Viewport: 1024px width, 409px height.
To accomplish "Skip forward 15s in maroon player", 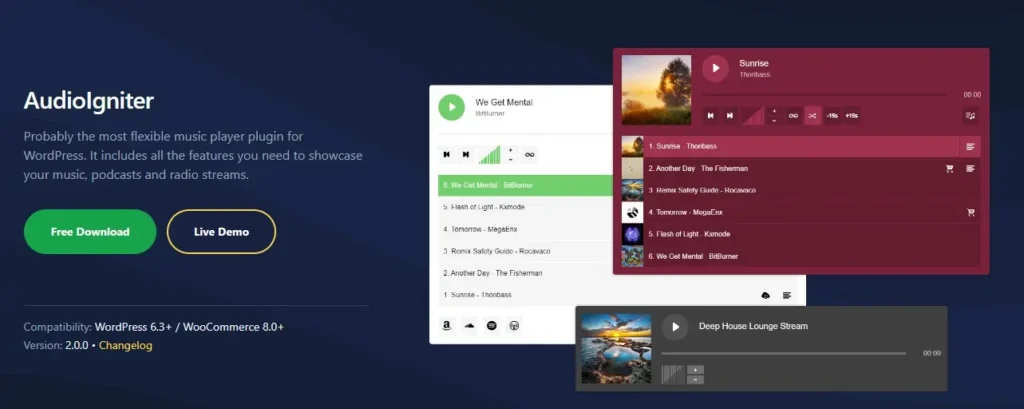I will [x=852, y=116].
